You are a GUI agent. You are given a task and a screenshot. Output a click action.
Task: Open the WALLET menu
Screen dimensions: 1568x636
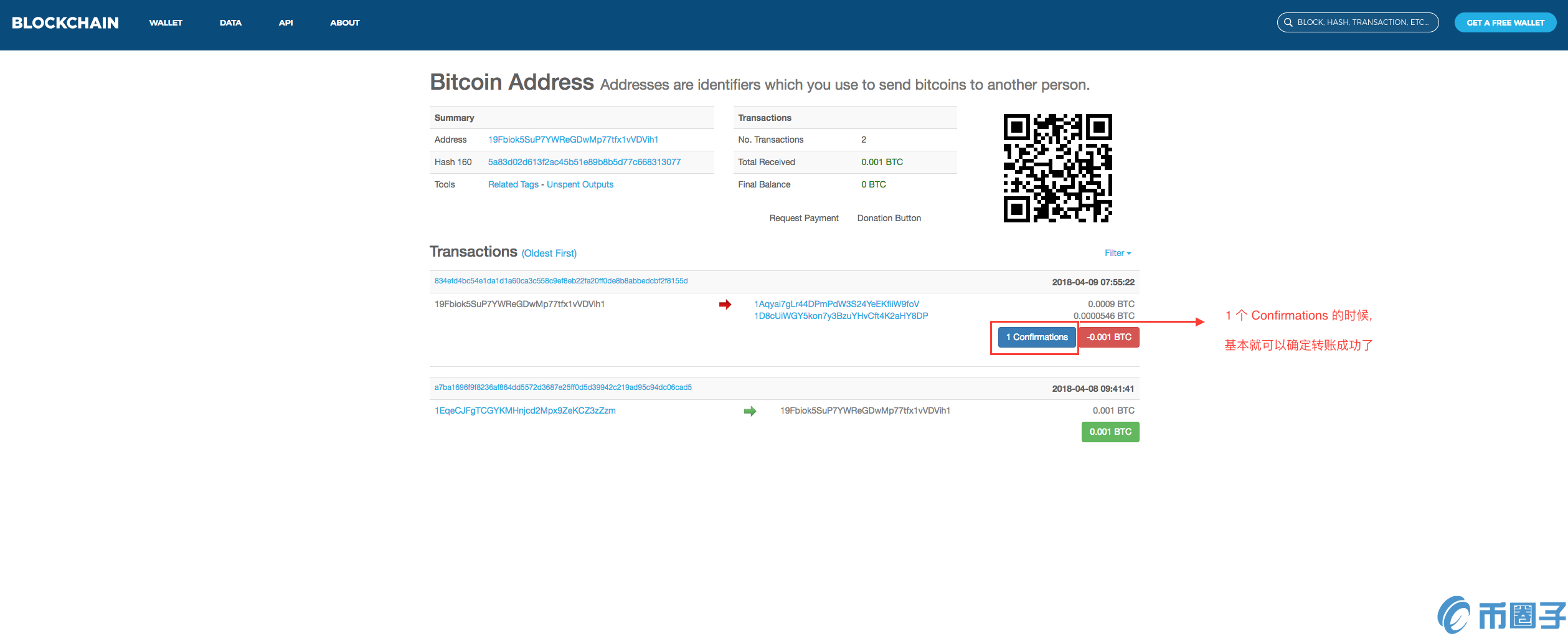point(166,23)
